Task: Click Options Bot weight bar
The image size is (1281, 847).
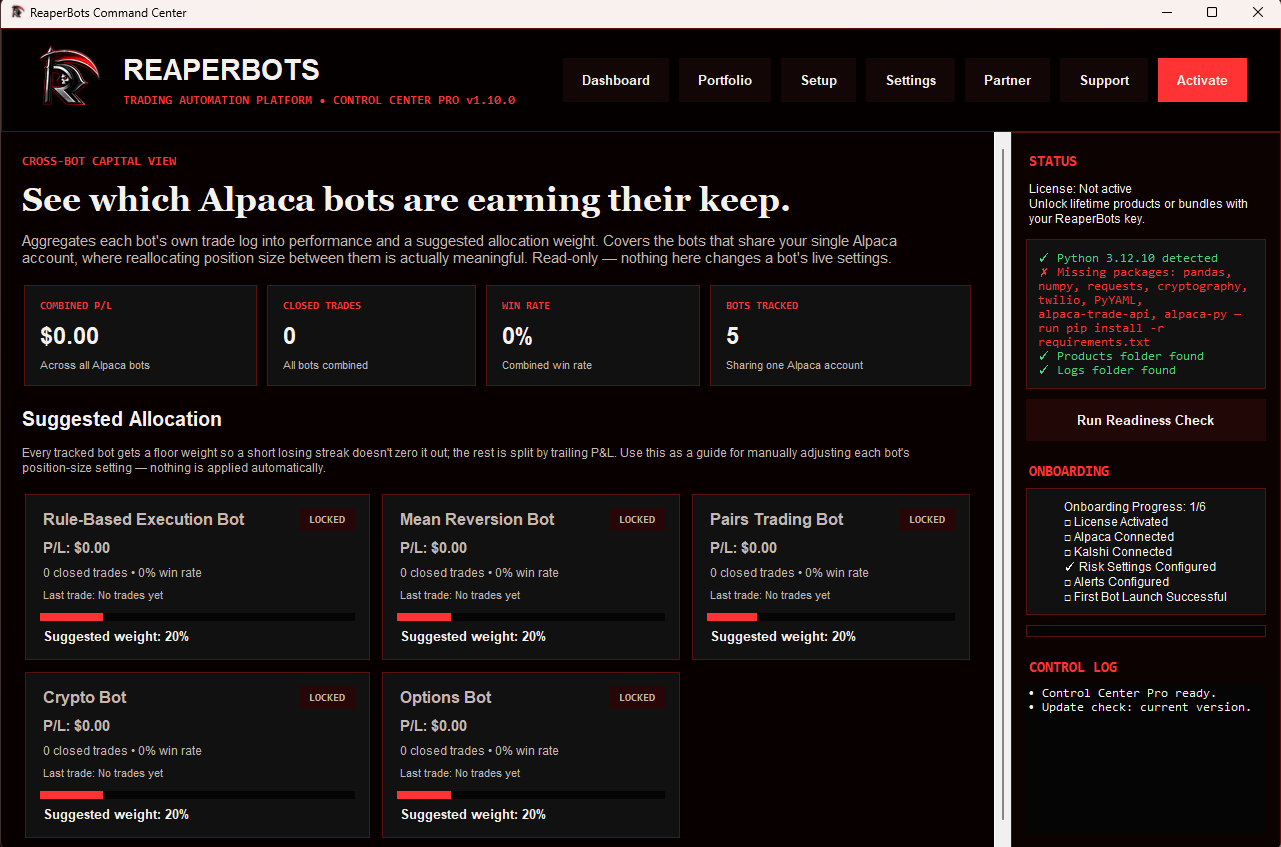Action: point(531,795)
